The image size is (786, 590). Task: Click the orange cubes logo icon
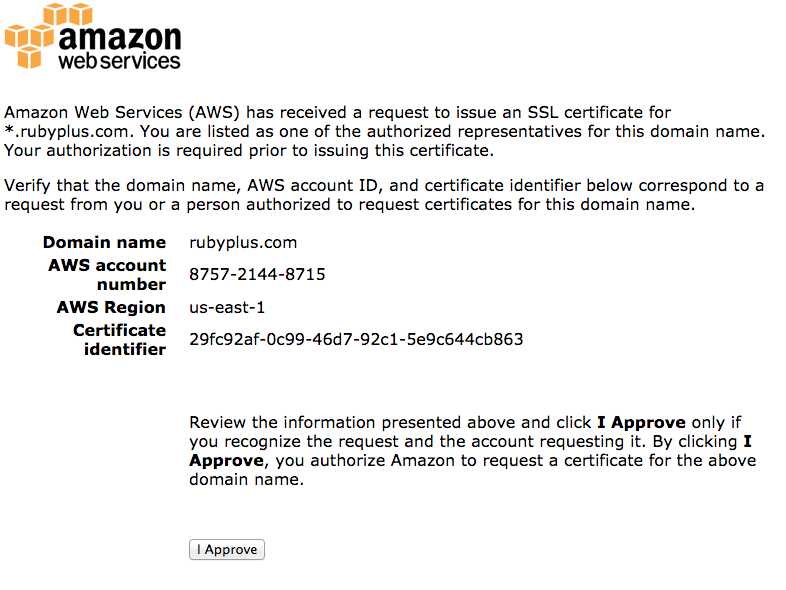click(x=30, y=35)
